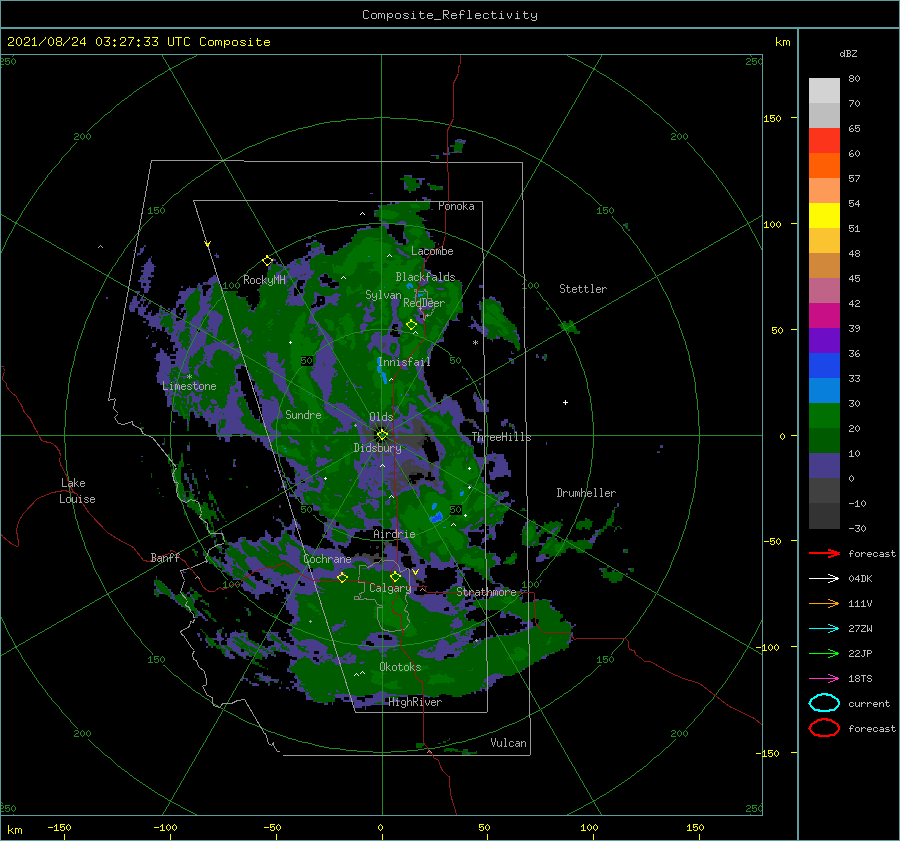
Task: Select the orange 111V arrow legend icon
Action: tap(824, 603)
